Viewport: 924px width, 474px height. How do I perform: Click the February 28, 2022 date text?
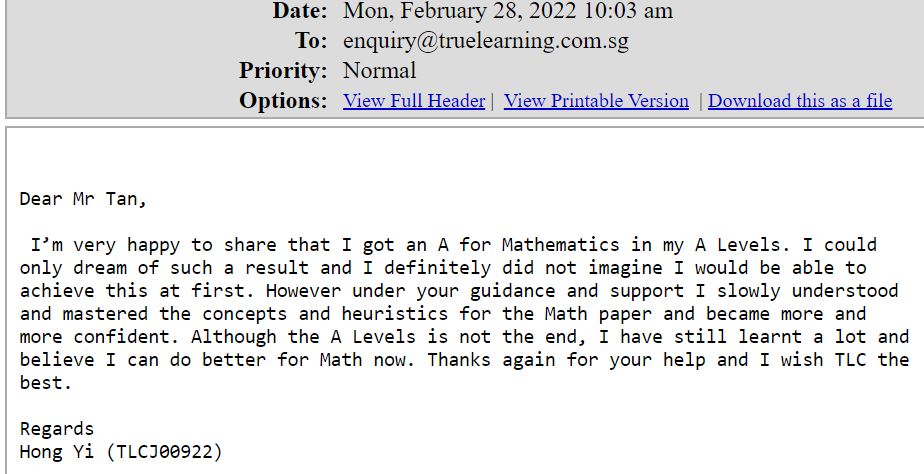[491, 11]
